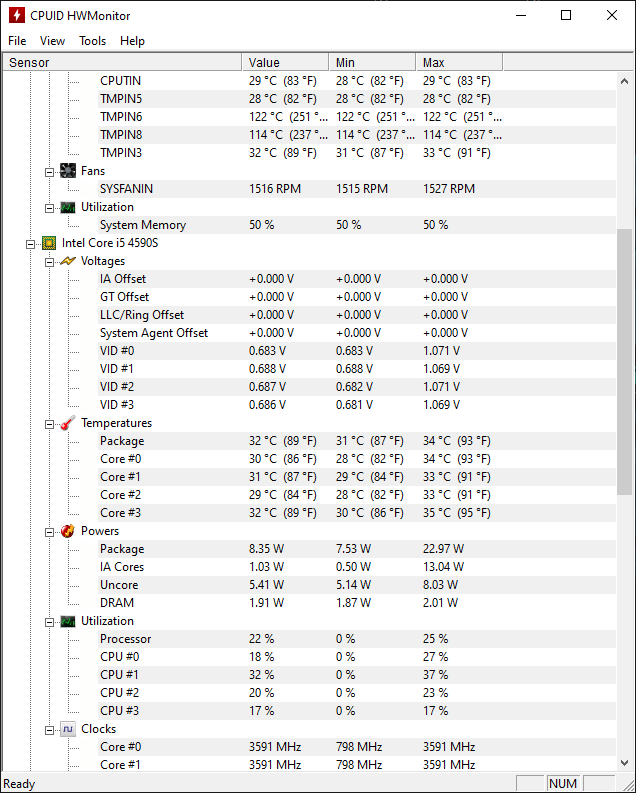636x793 pixels.
Task: Click the Temperatures thermometer icon
Action: [x=68, y=423]
